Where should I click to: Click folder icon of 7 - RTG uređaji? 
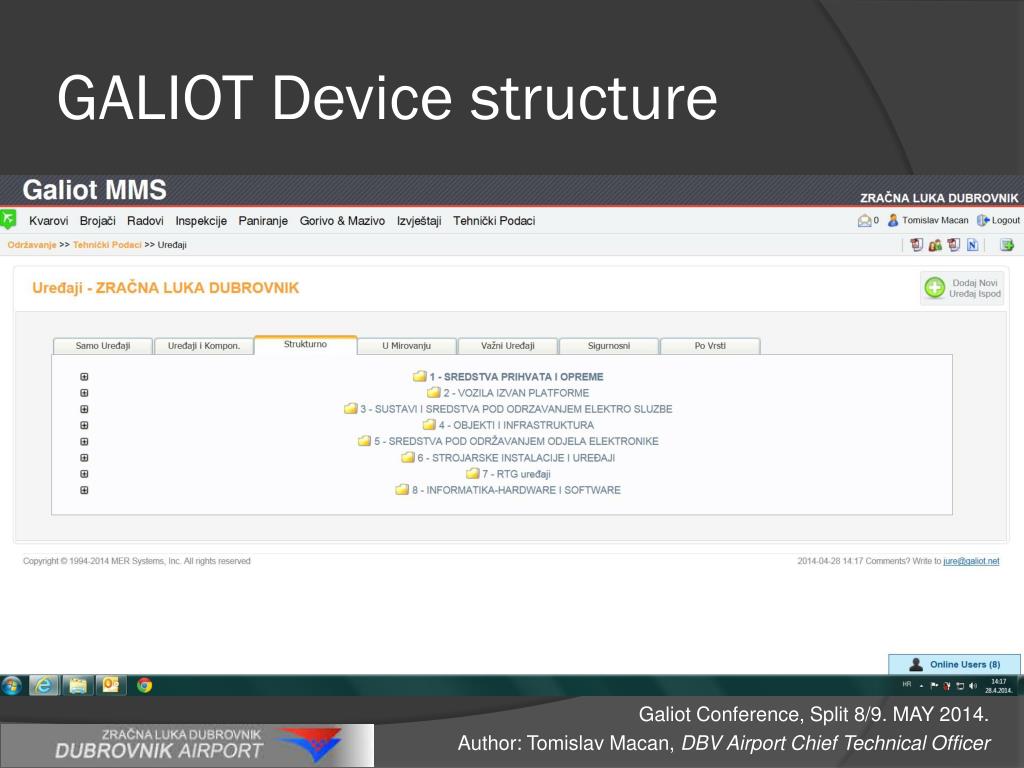pos(472,473)
